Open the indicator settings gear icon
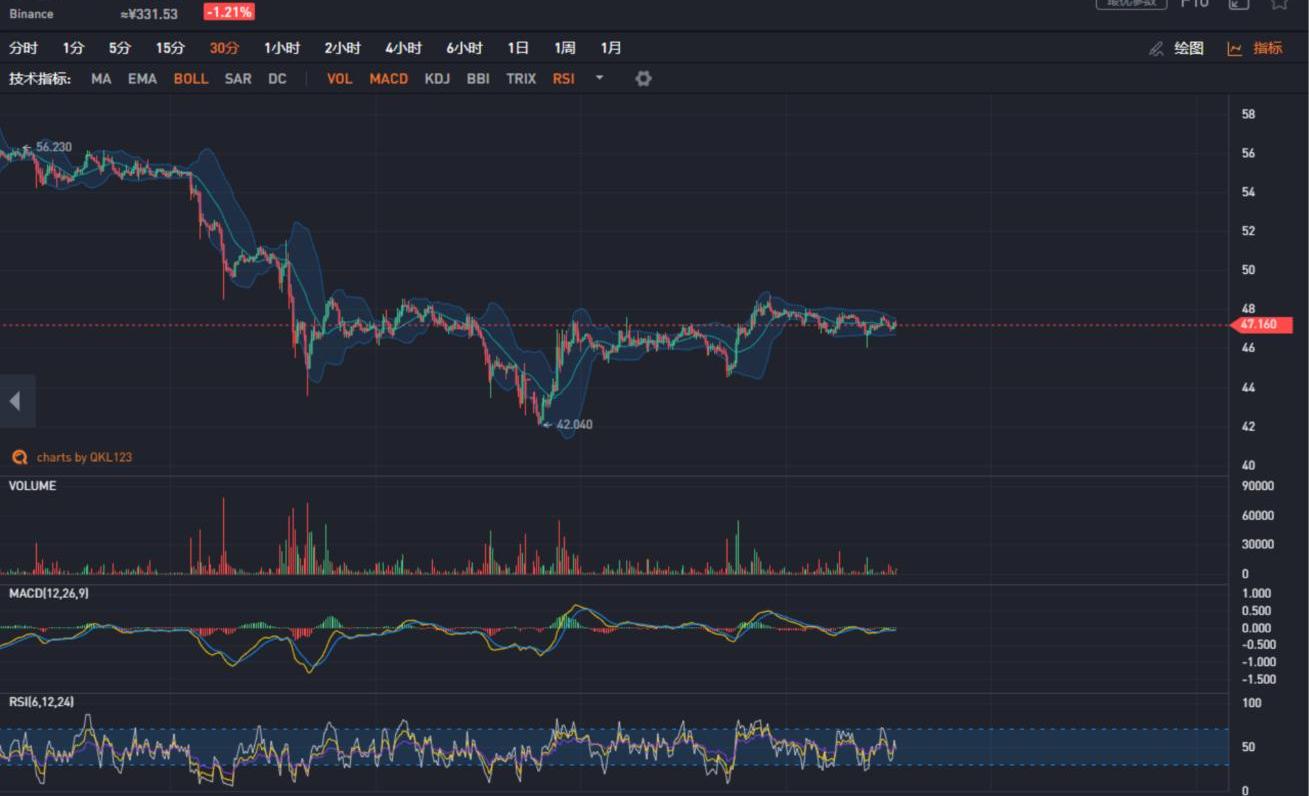Screen dimensions: 1309x796 point(643,78)
